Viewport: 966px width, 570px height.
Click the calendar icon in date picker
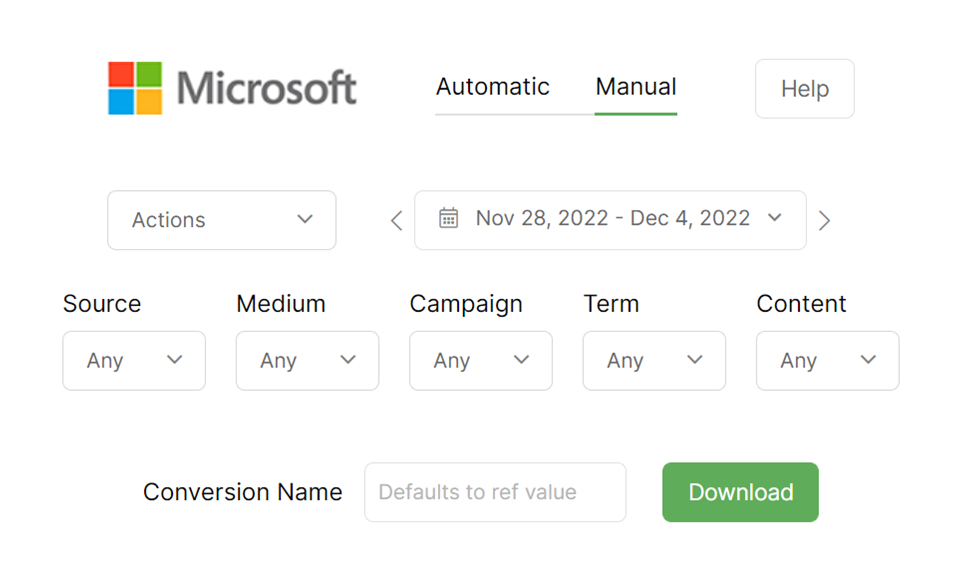(449, 219)
